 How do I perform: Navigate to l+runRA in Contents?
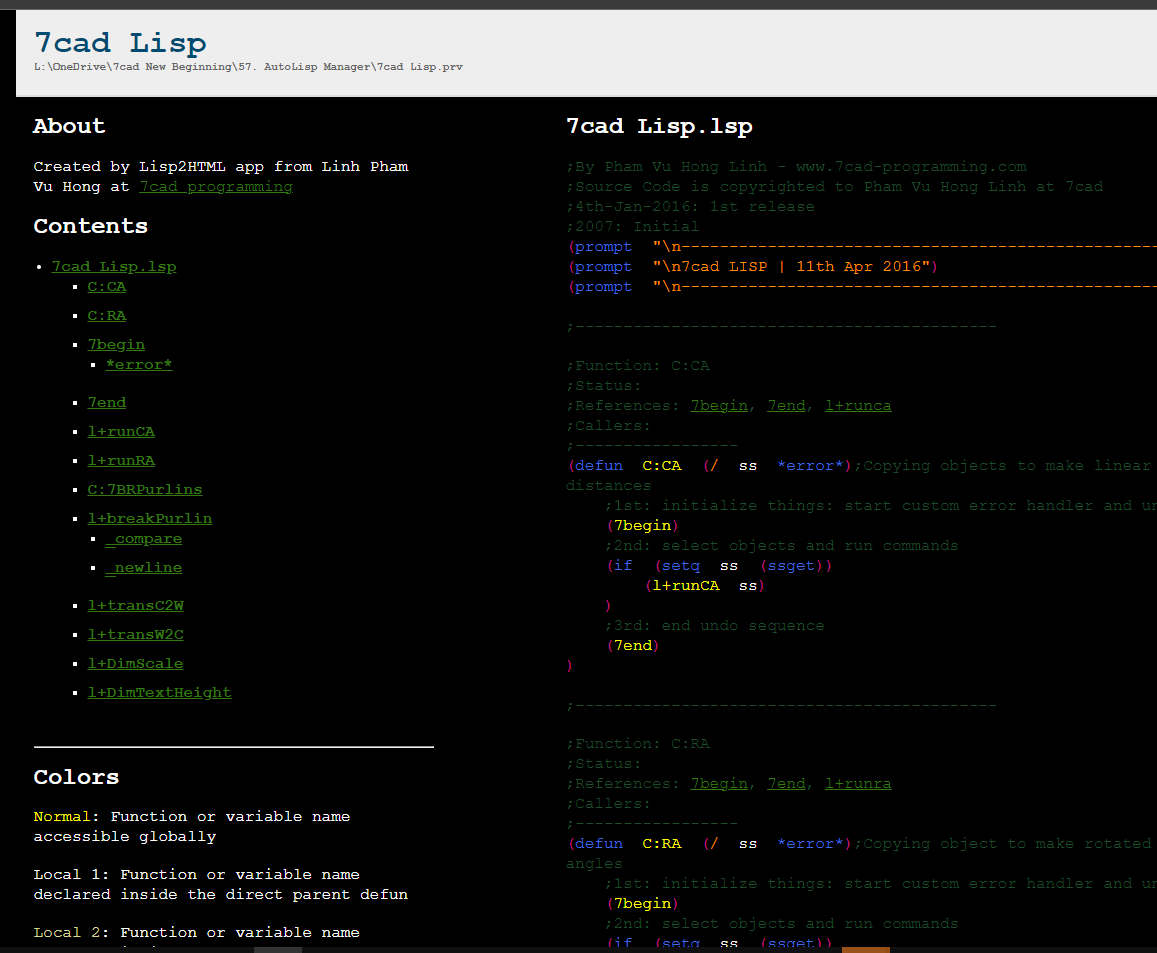tap(121, 461)
